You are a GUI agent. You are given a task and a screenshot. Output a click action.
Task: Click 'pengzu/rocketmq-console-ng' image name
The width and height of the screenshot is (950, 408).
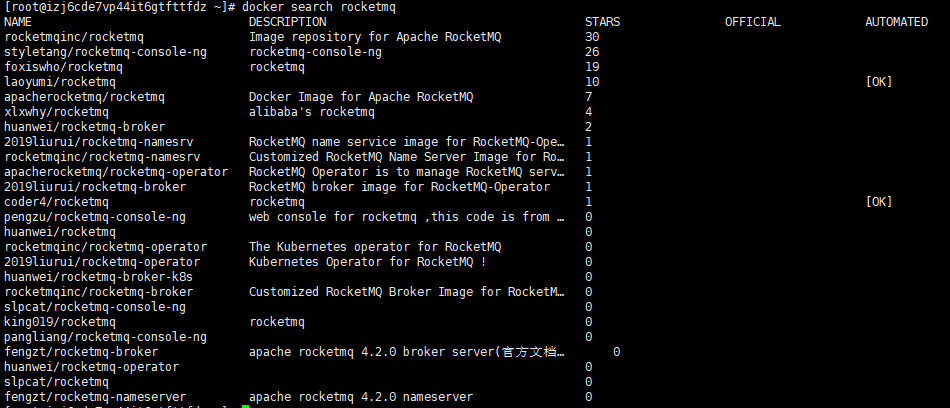[95, 217]
